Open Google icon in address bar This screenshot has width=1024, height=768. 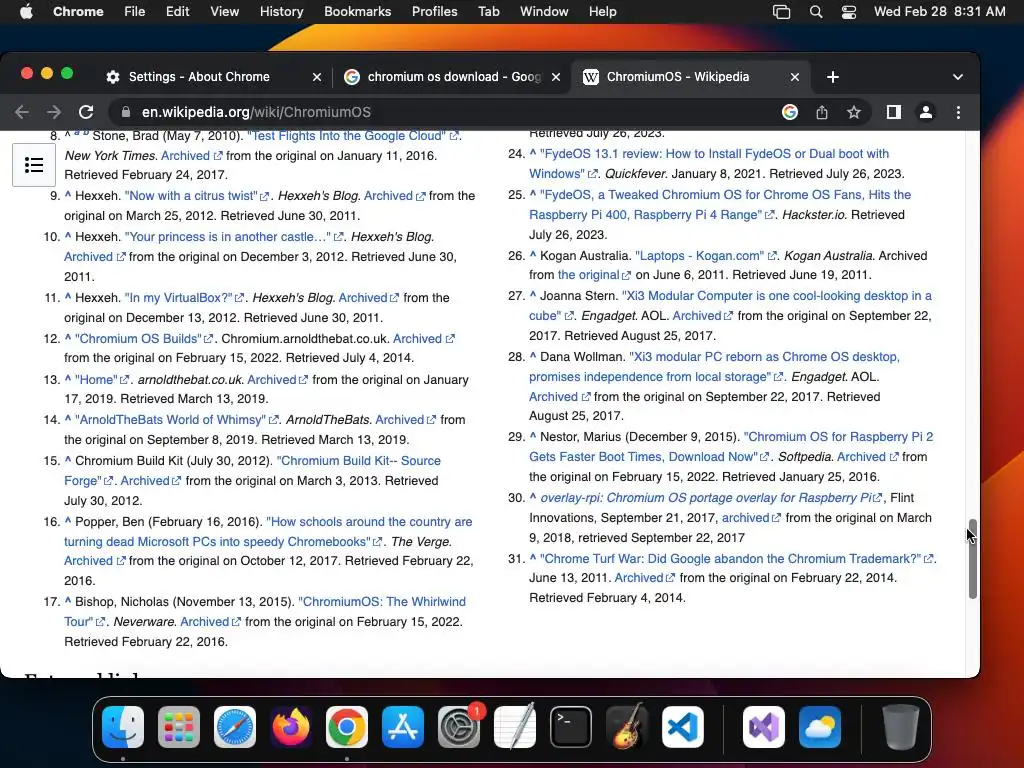[x=790, y=112]
